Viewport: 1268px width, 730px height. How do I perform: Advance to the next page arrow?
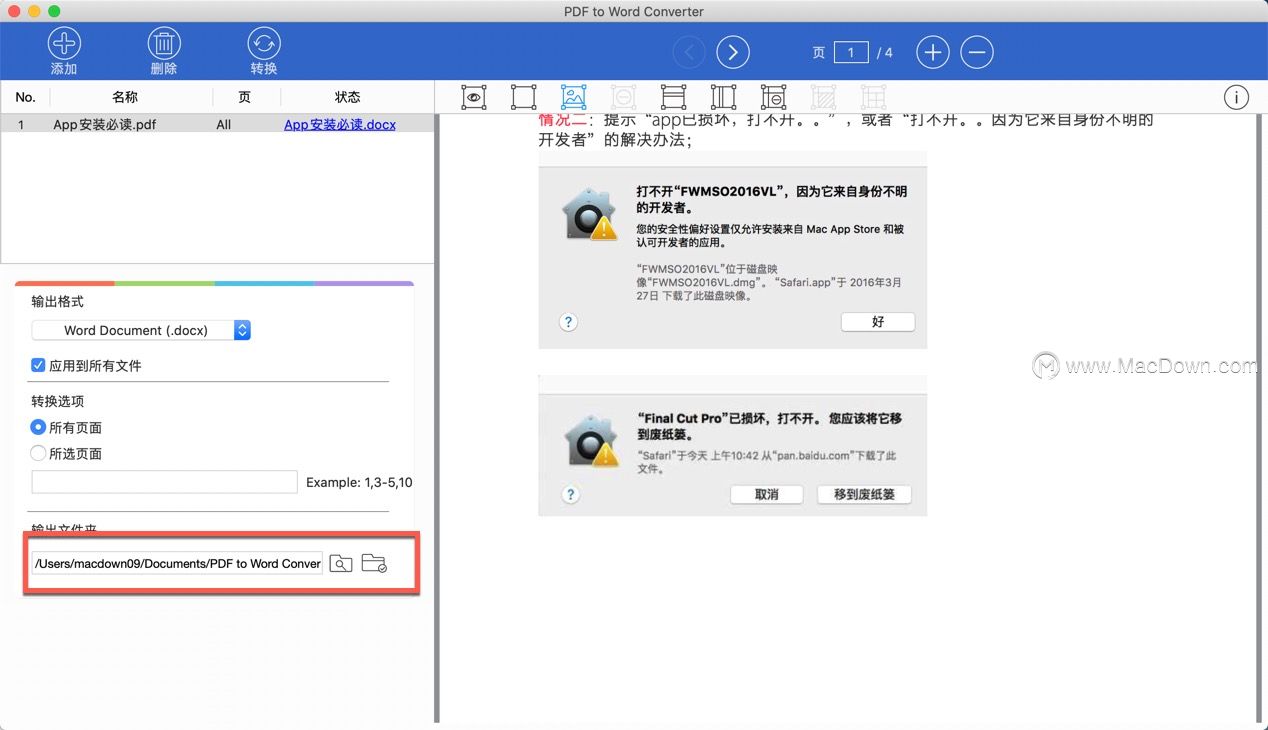pos(733,52)
